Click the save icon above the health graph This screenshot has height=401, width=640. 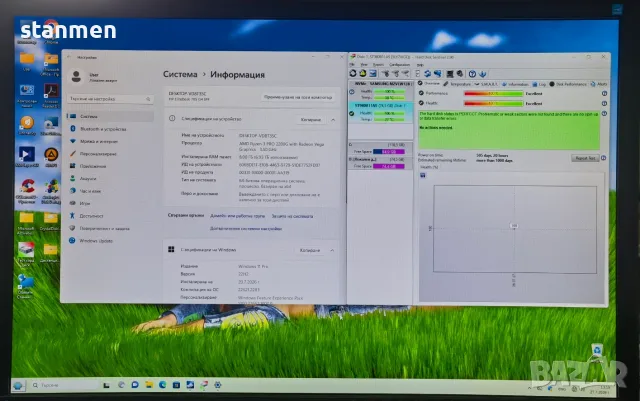pos(423,176)
